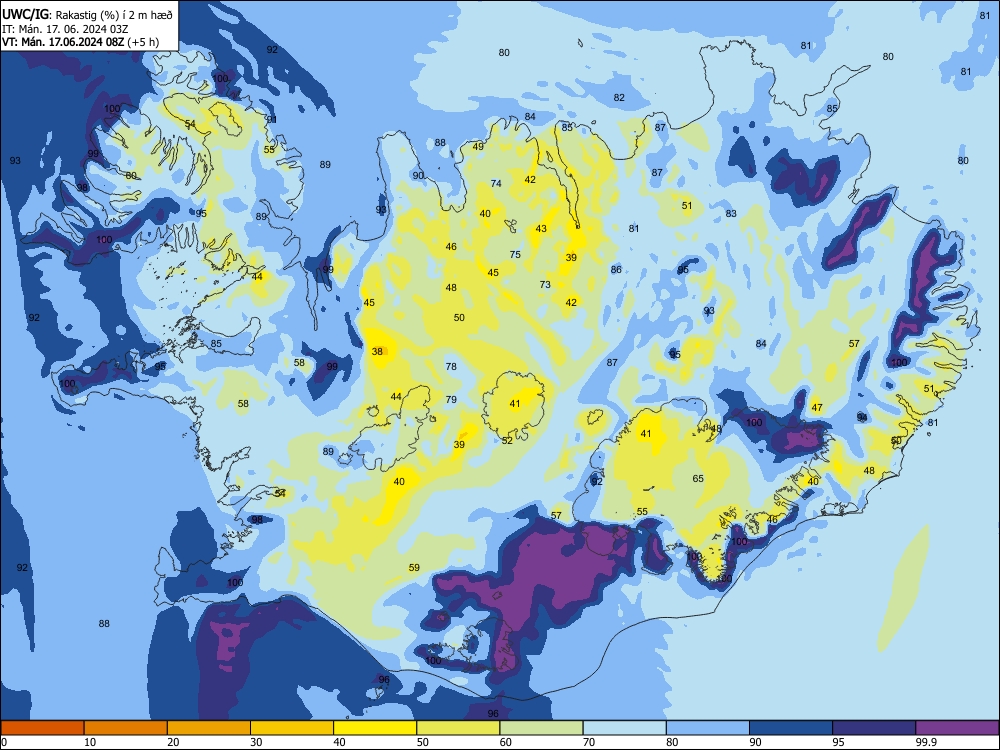1000x750 pixels.
Task: Click the pale yellow 50–60 legend swatch
Action: tap(458, 728)
